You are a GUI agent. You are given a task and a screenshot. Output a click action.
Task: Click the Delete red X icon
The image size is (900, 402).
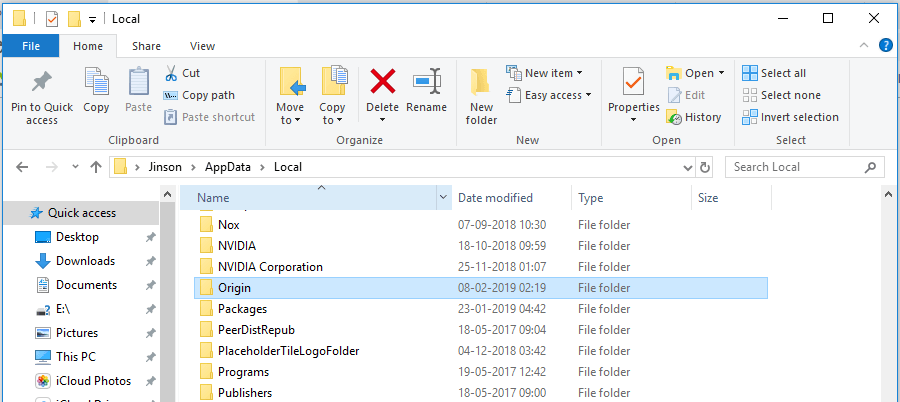(x=382, y=81)
